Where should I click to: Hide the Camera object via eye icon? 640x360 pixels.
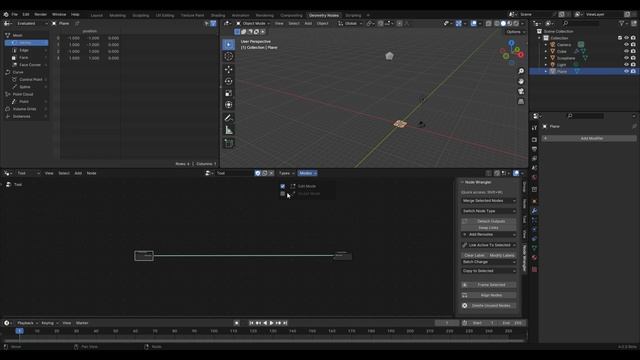[x=626, y=45]
